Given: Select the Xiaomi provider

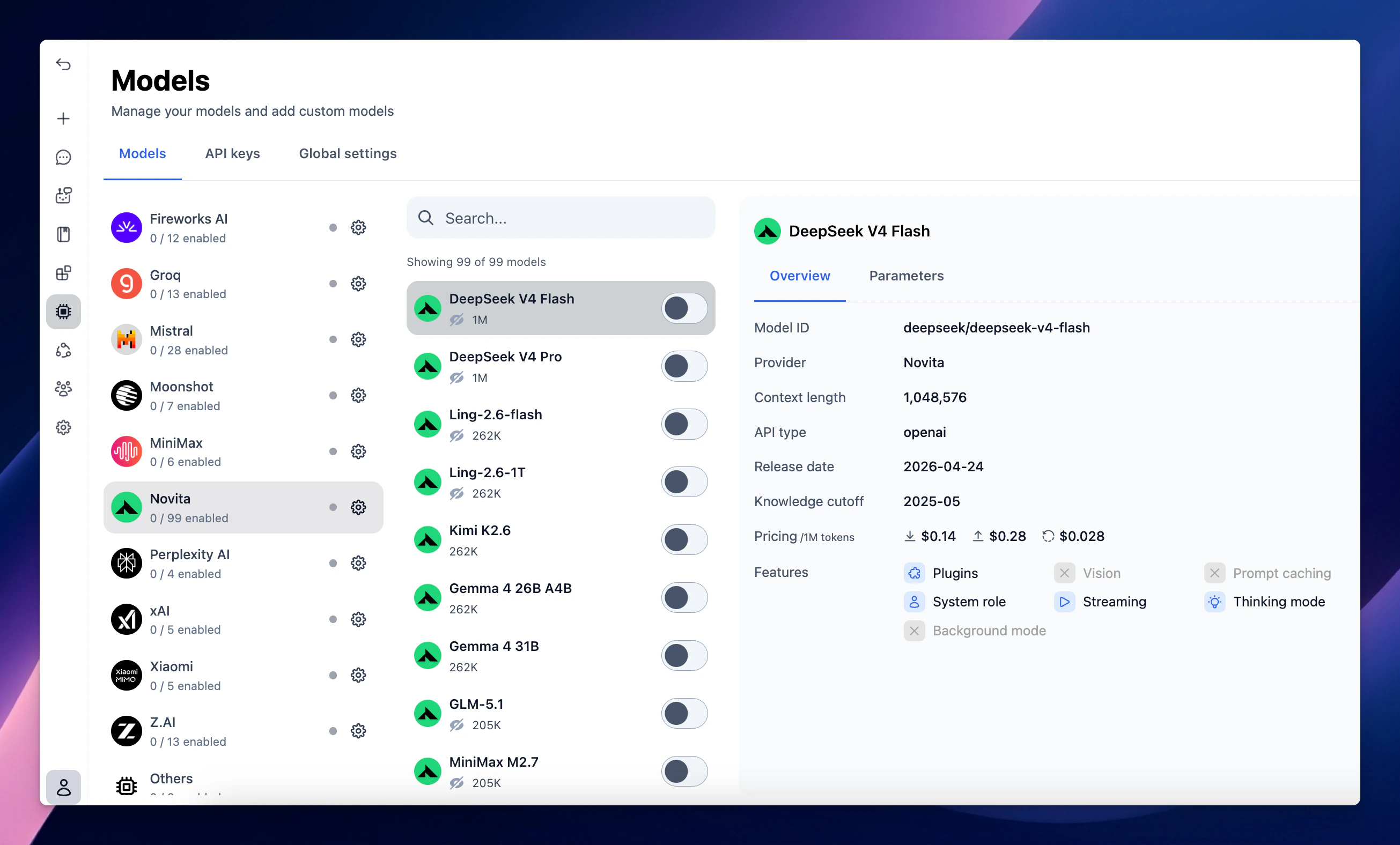Looking at the screenshot, I should pos(243,674).
